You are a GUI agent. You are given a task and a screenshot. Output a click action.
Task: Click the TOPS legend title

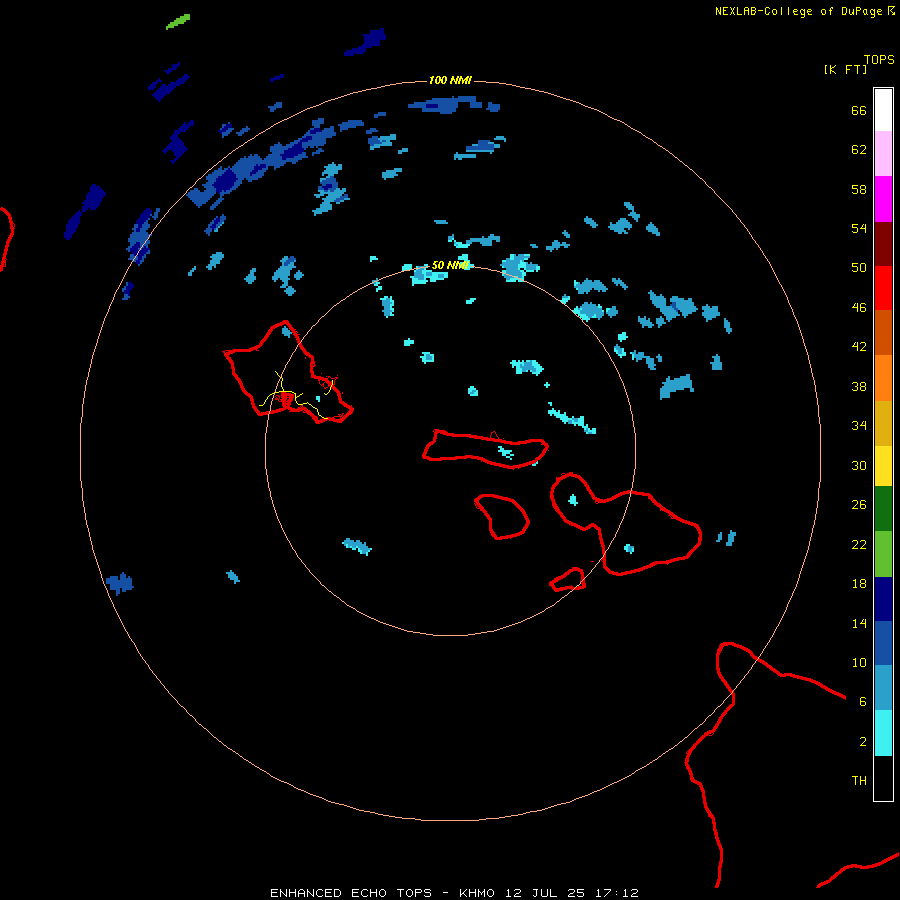click(x=879, y=59)
